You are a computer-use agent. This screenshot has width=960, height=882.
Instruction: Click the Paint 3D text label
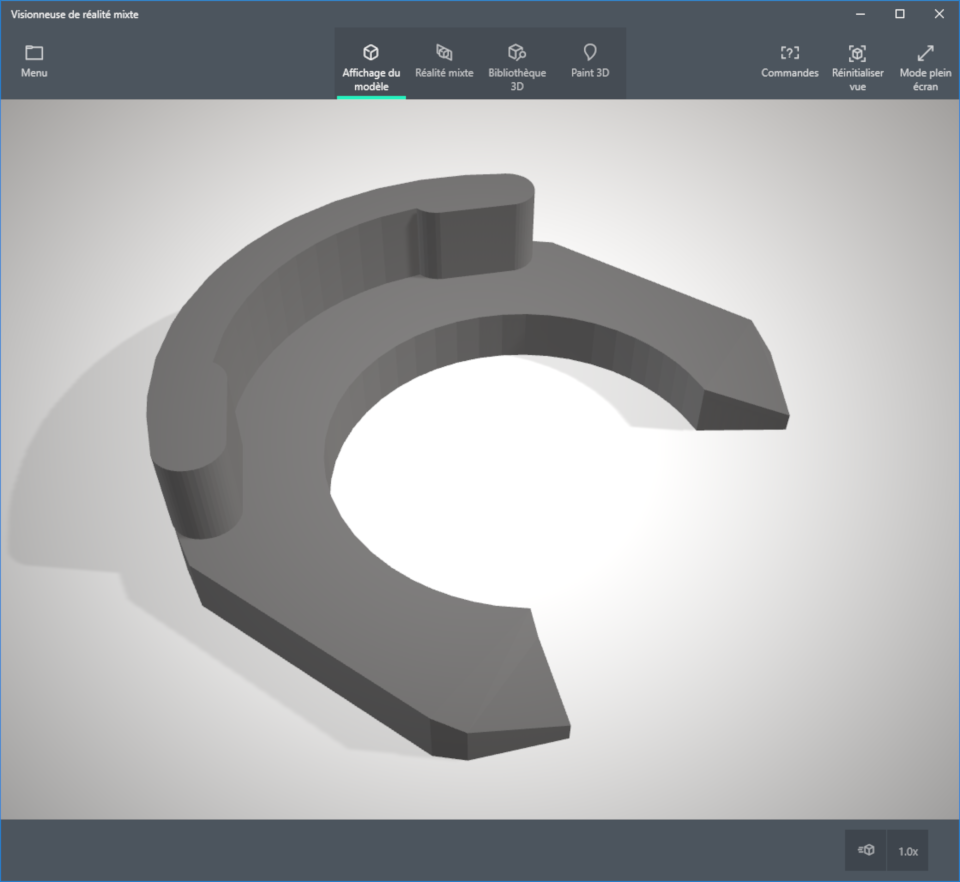pyautogui.click(x=590, y=73)
